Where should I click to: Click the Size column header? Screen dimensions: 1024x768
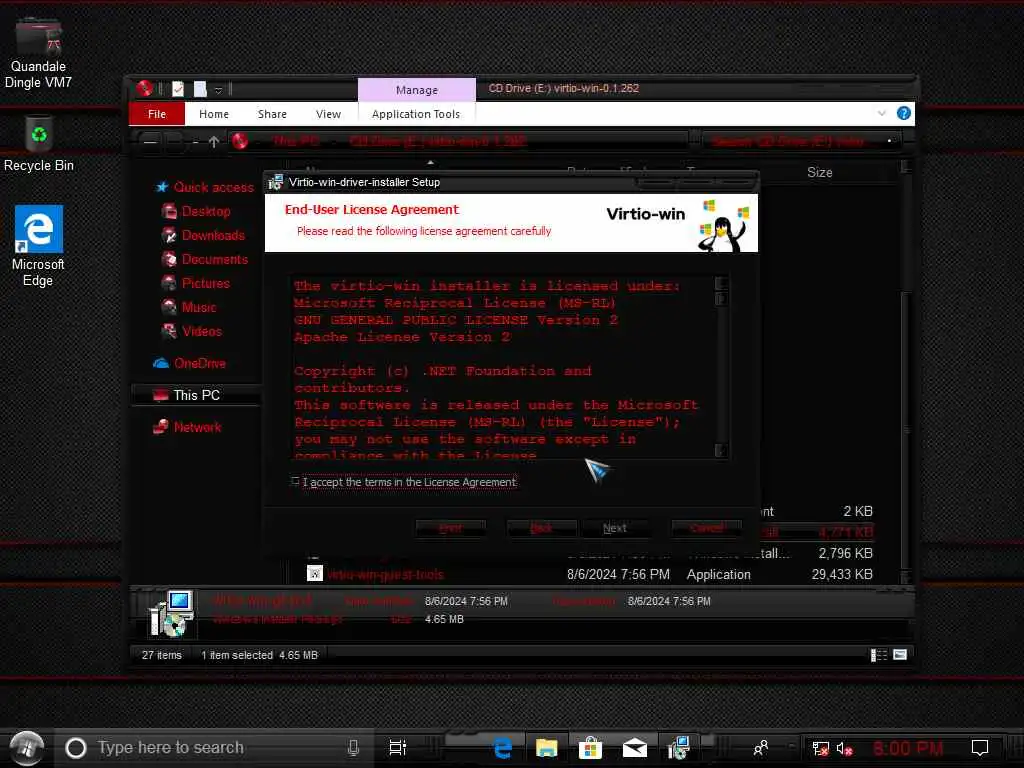(820, 172)
